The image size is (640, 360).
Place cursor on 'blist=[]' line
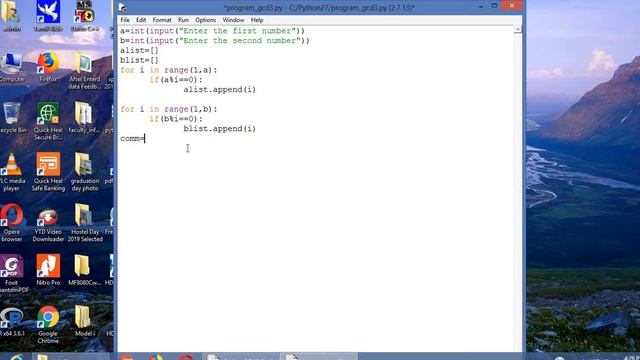139,60
